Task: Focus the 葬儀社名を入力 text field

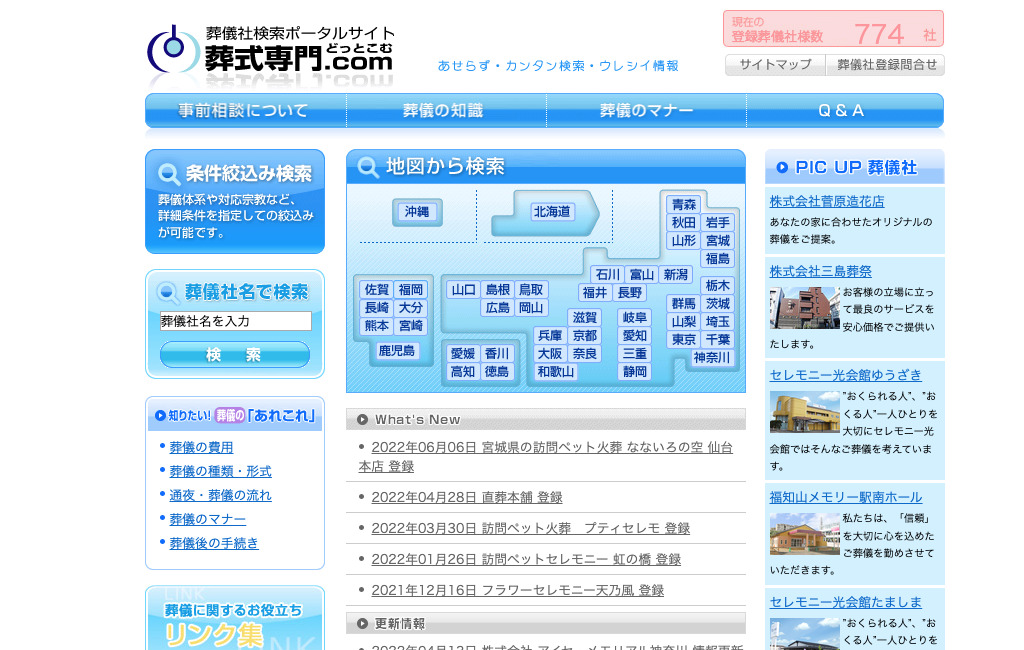Action: [x=235, y=321]
